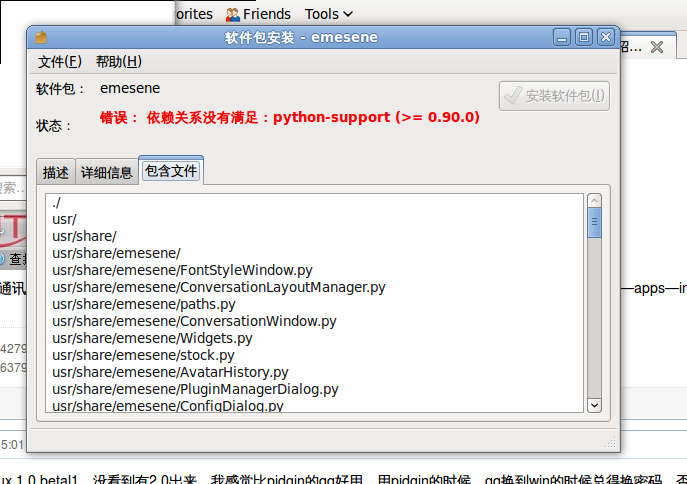This screenshot has width=687, height=484.
Task: Click the red python-support dependency error text
Action: (x=290, y=117)
